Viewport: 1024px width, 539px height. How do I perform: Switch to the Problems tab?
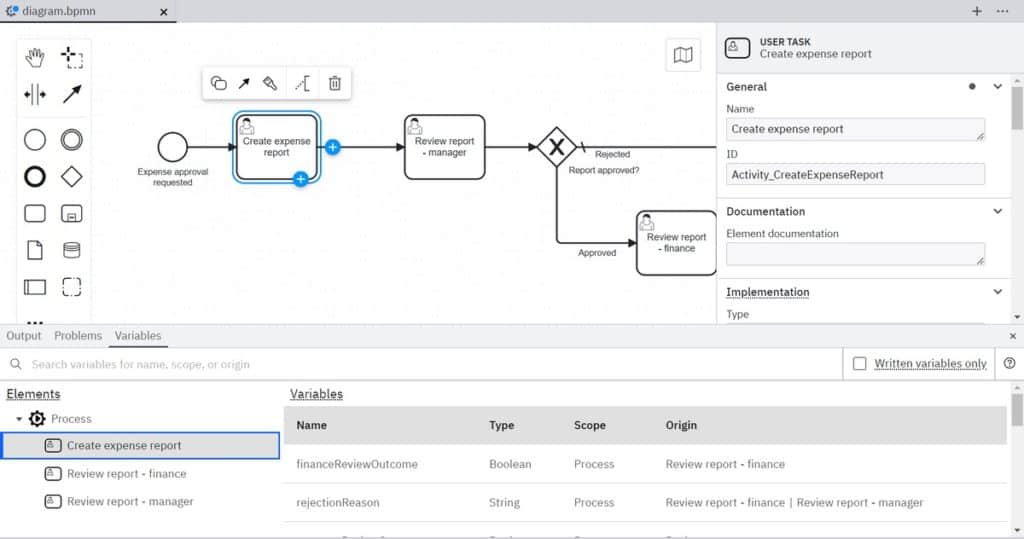pos(78,336)
